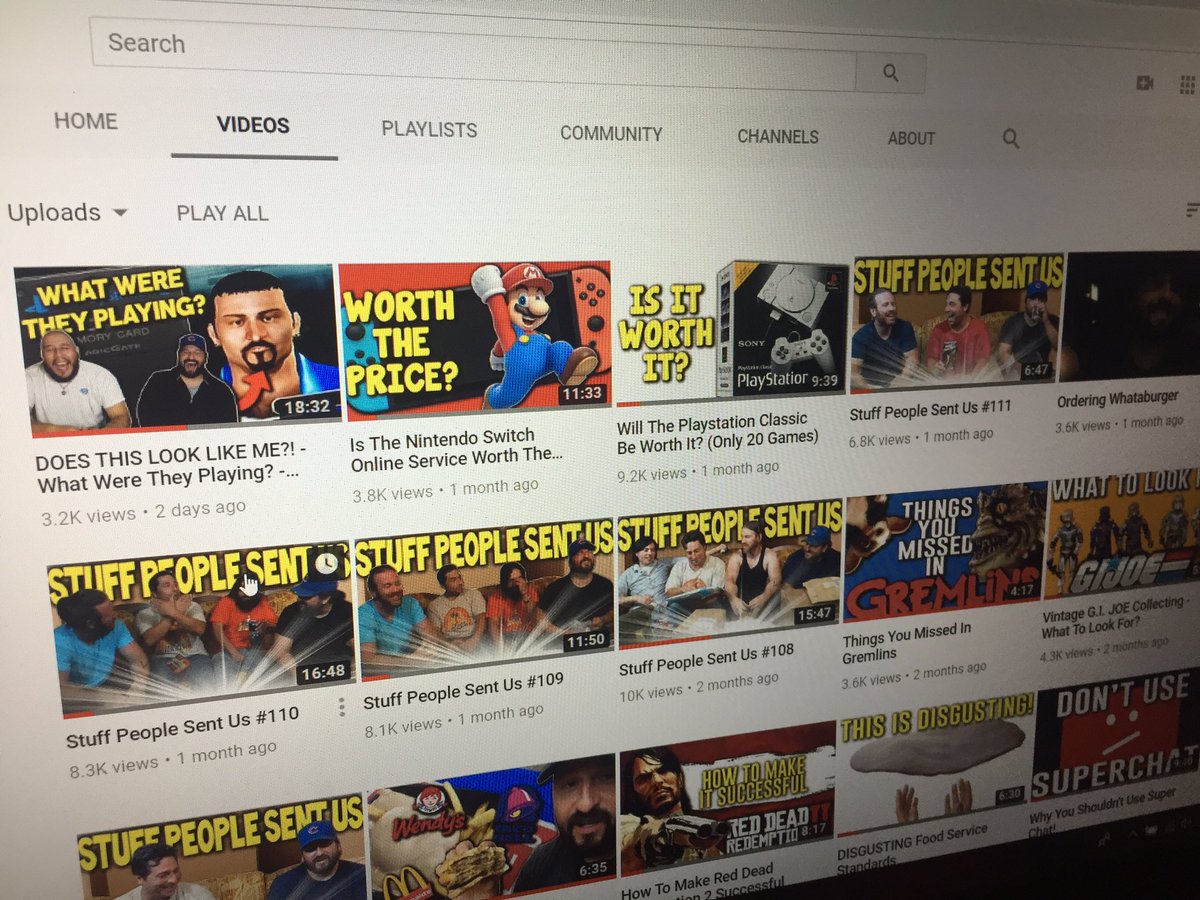The width and height of the screenshot is (1200, 900).
Task: Click the 'Stuff People Sent Us #109' title
Action: coord(463,691)
